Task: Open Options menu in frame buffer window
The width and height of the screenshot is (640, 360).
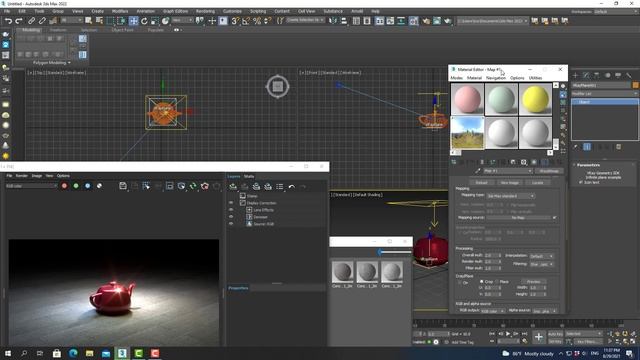Action: point(63,176)
